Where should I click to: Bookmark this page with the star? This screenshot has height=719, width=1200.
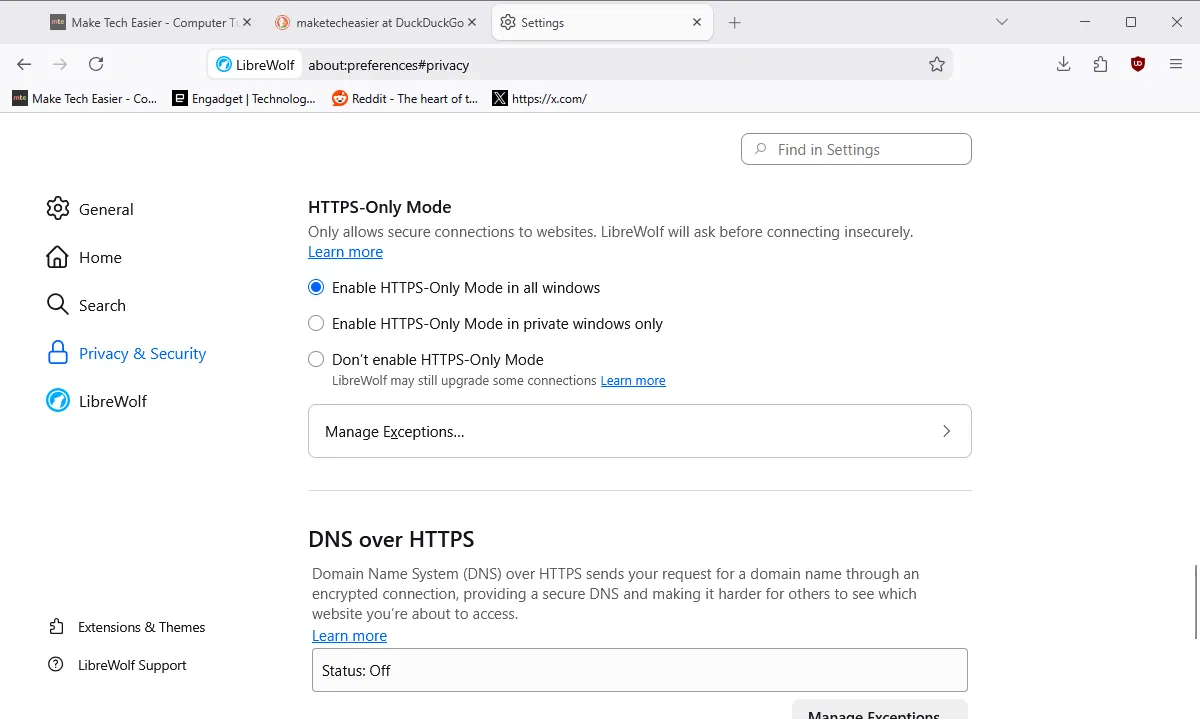pyautogui.click(x=937, y=64)
